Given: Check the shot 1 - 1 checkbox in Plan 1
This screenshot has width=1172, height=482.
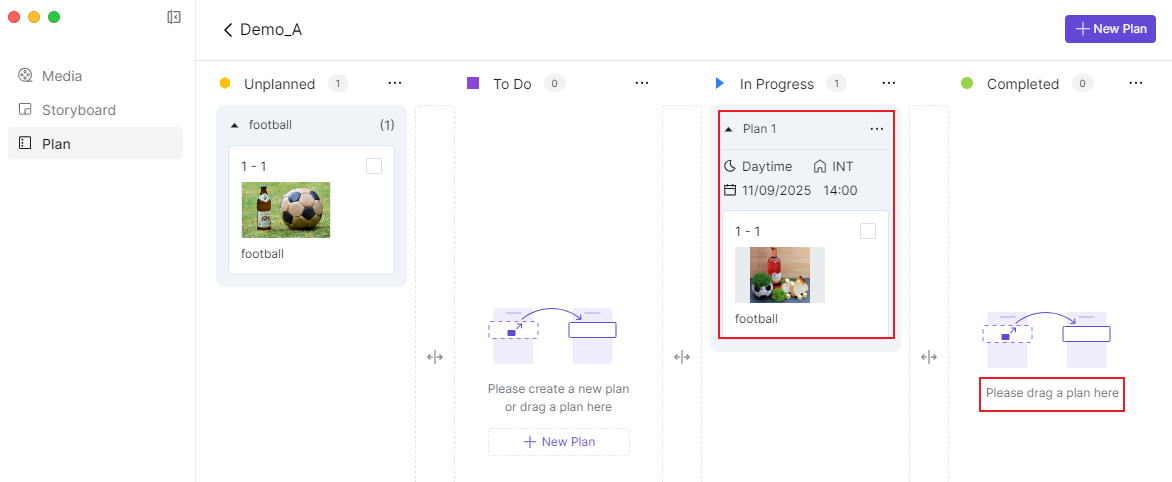Looking at the screenshot, I should pos(868,231).
